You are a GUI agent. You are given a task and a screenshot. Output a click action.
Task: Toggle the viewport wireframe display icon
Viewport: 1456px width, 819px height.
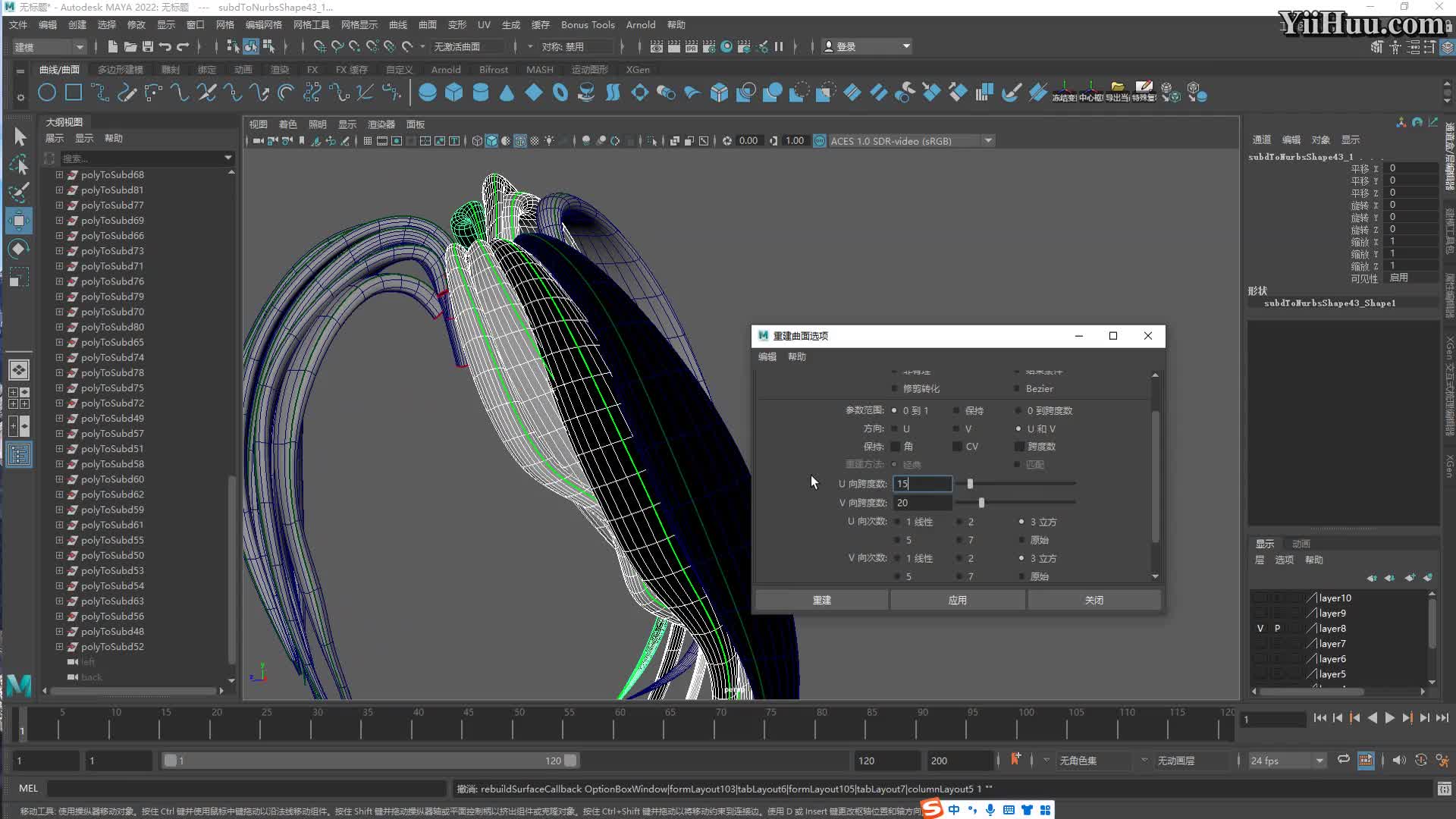click(477, 141)
